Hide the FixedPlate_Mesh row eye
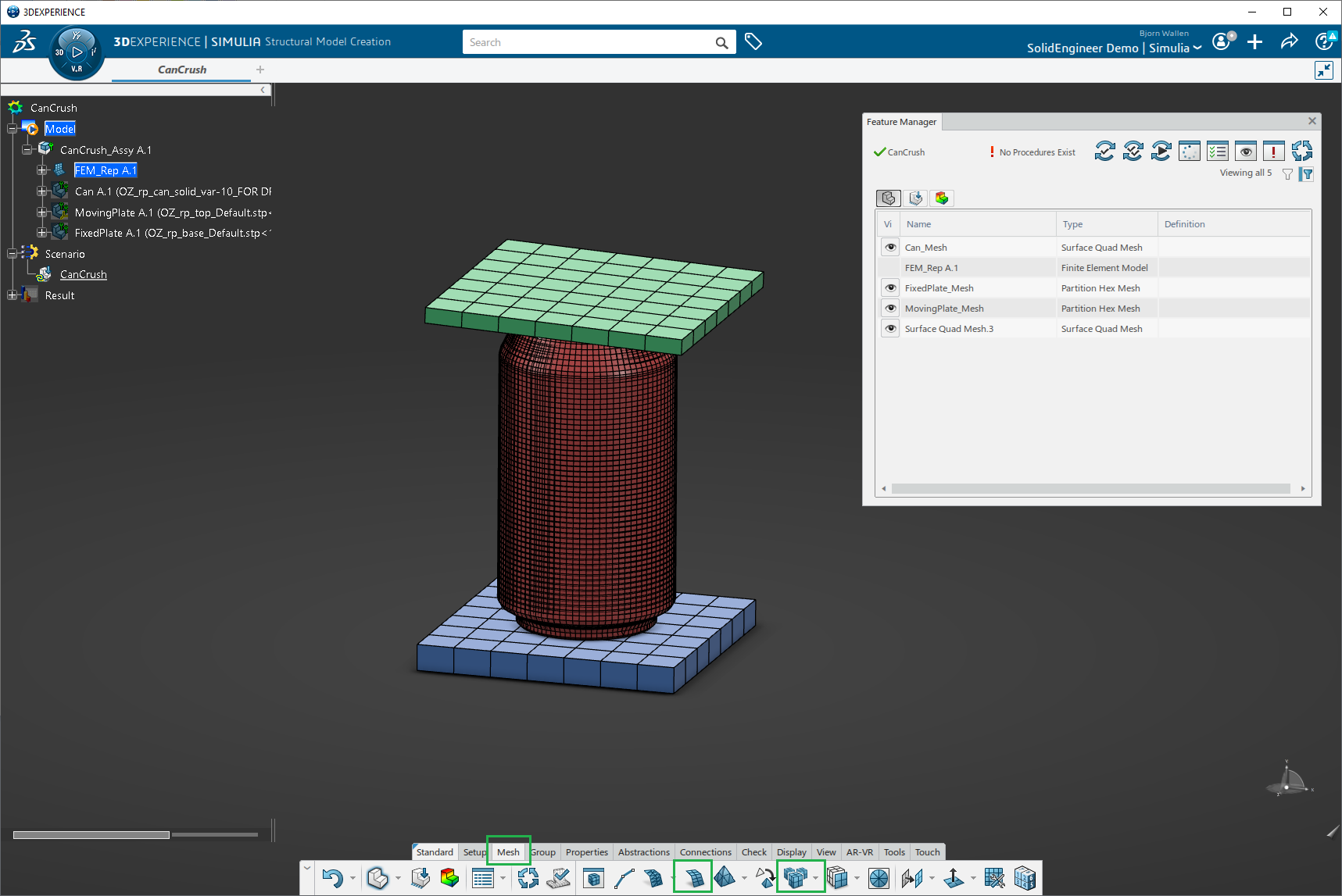The width and height of the screenshot is (1342, 896). (x=890, y=288)
